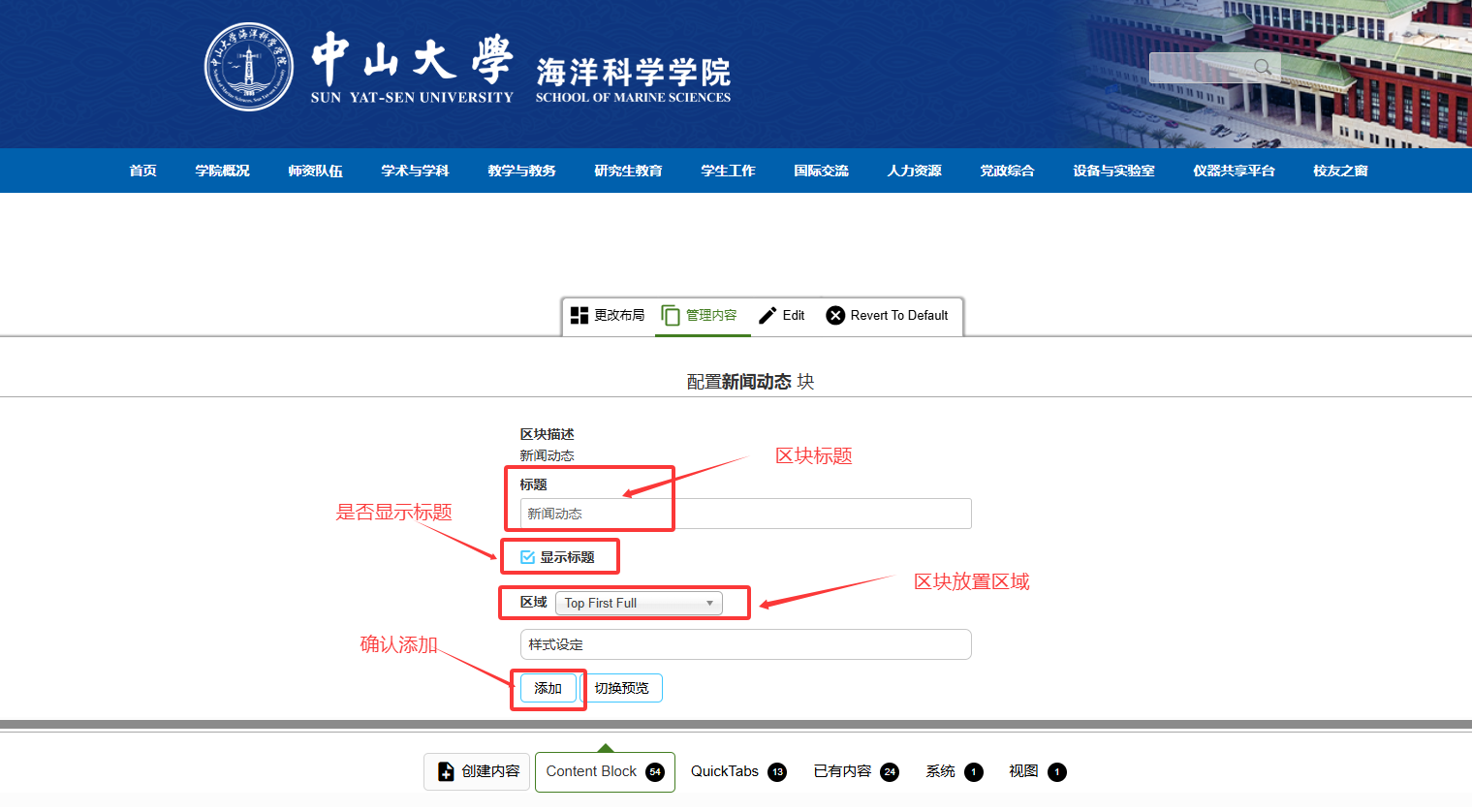Open the 区域 Top First Full dropdown
This screenshot has width=1472, height=812.
click(x=639, y=603)
